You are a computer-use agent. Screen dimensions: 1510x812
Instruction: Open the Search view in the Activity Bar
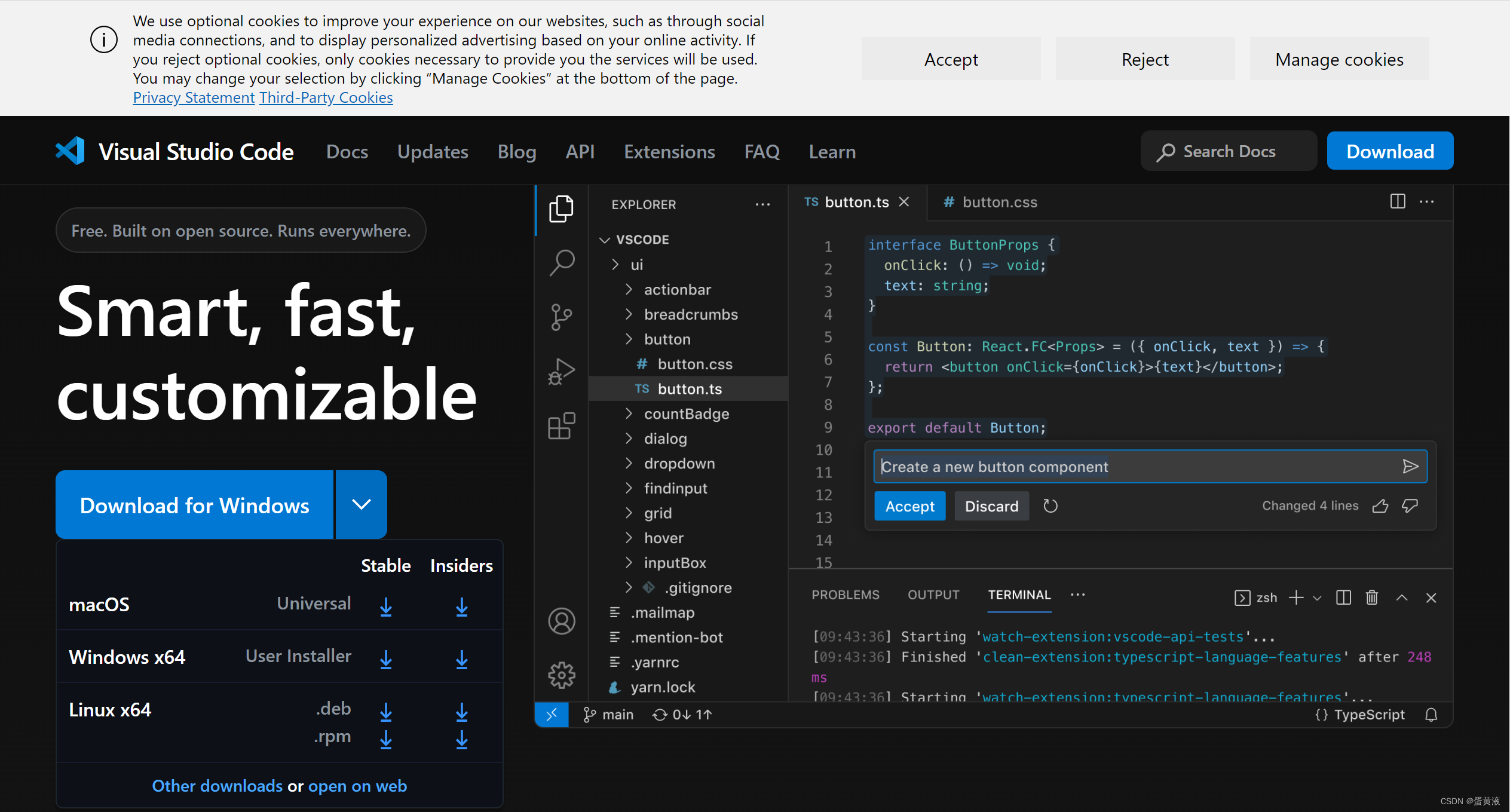[x=562, y=262]
